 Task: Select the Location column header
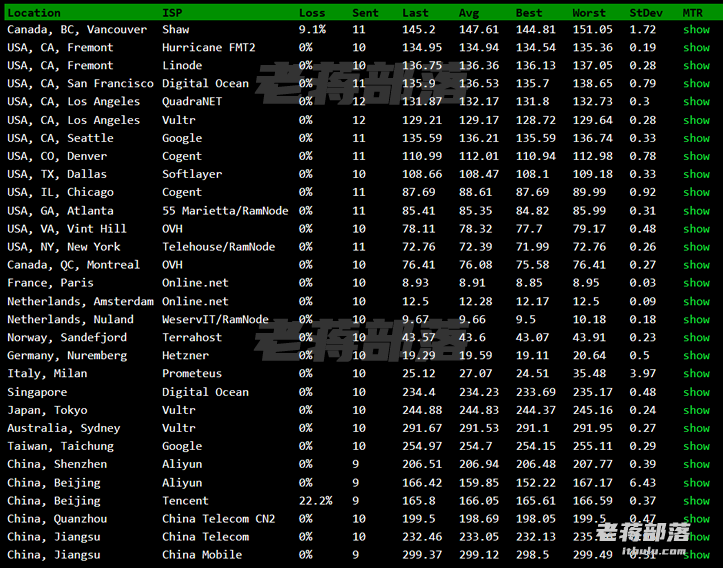pos(34,13)
